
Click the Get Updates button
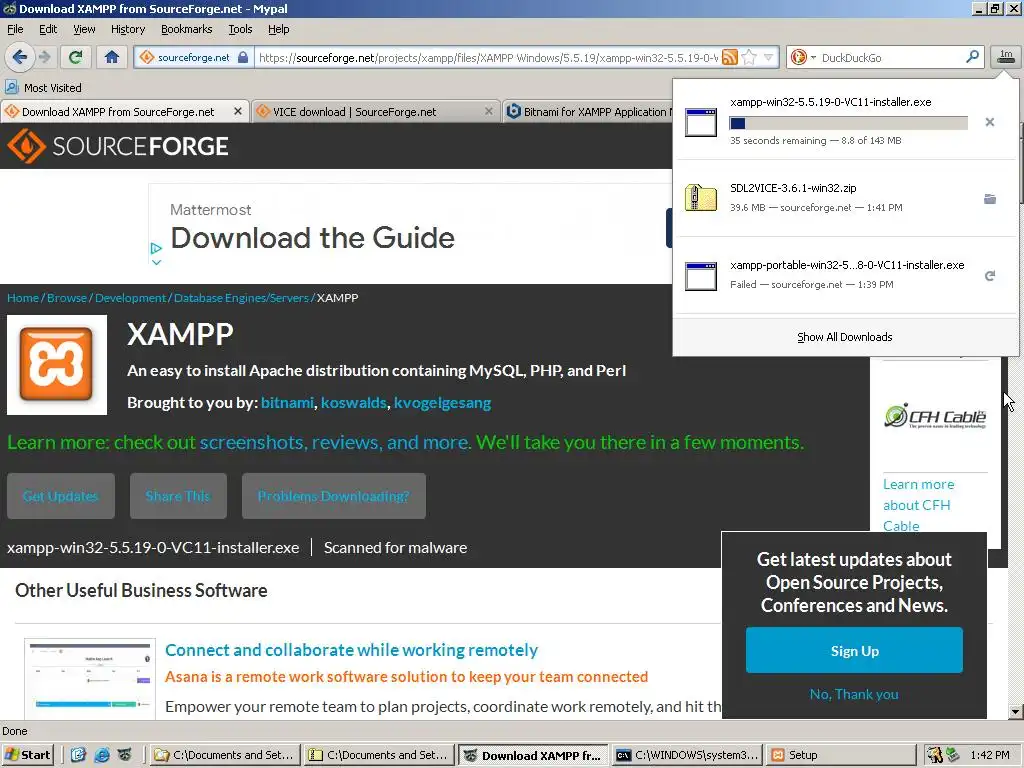(x=61, y=496)
